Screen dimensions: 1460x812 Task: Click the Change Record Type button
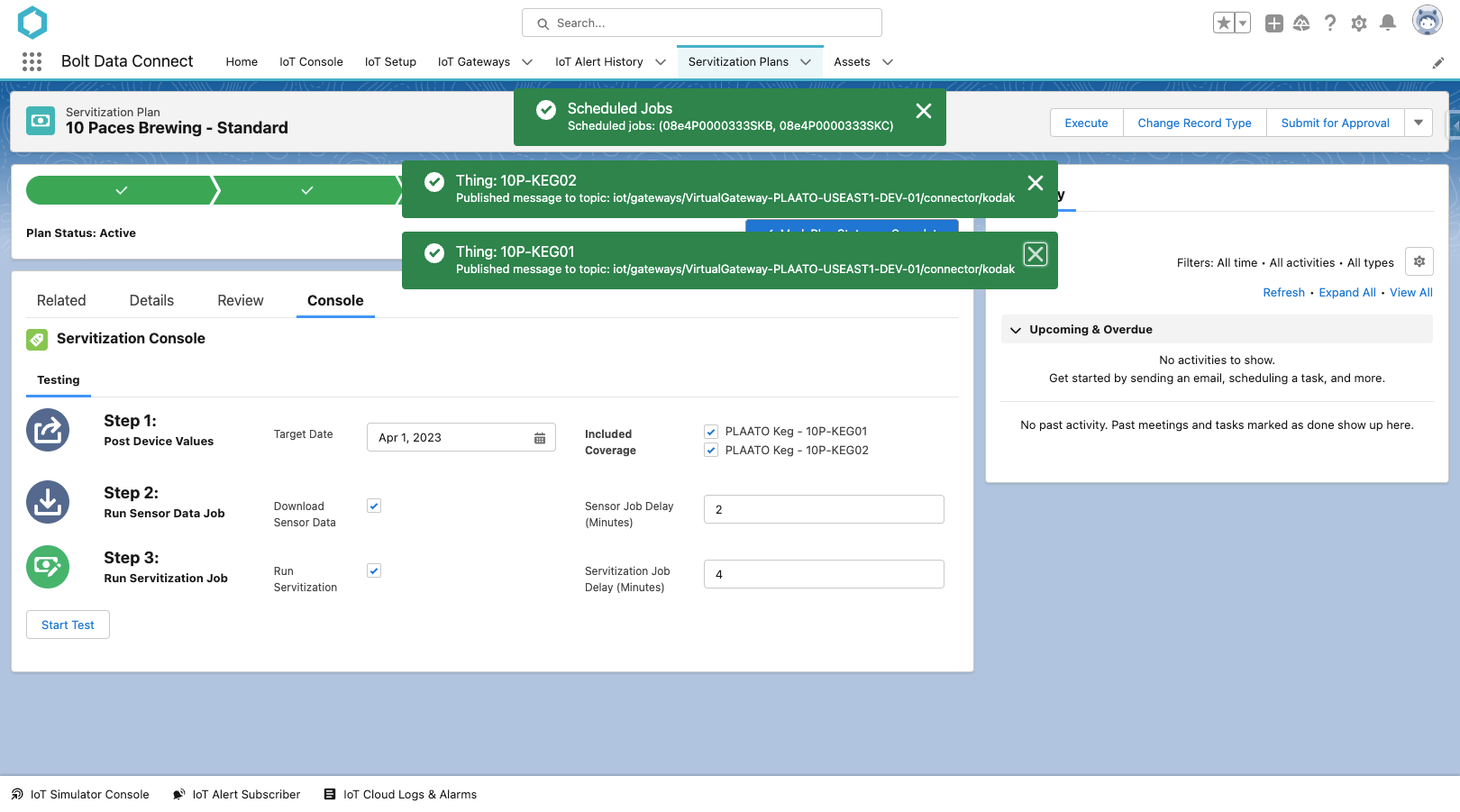click(1195, 123)
